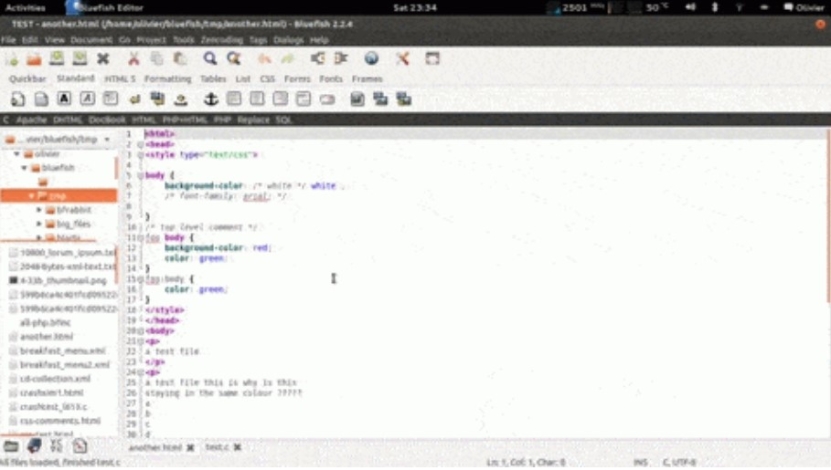This screenshot has width=831, height=470.
Task: Open the clock showing Sat 23:34
Action: pyautogui.click(x=414, y=8)
